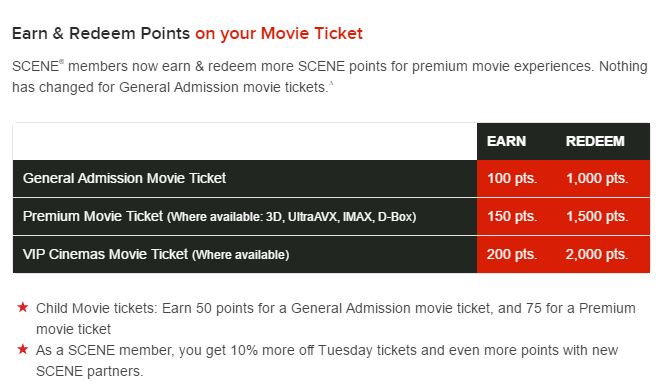Click the '(Where available: 3D, UltraAVX, IMAX, D-Box)' note
Screen dimensions: 662x391
(x=292, y=217)
